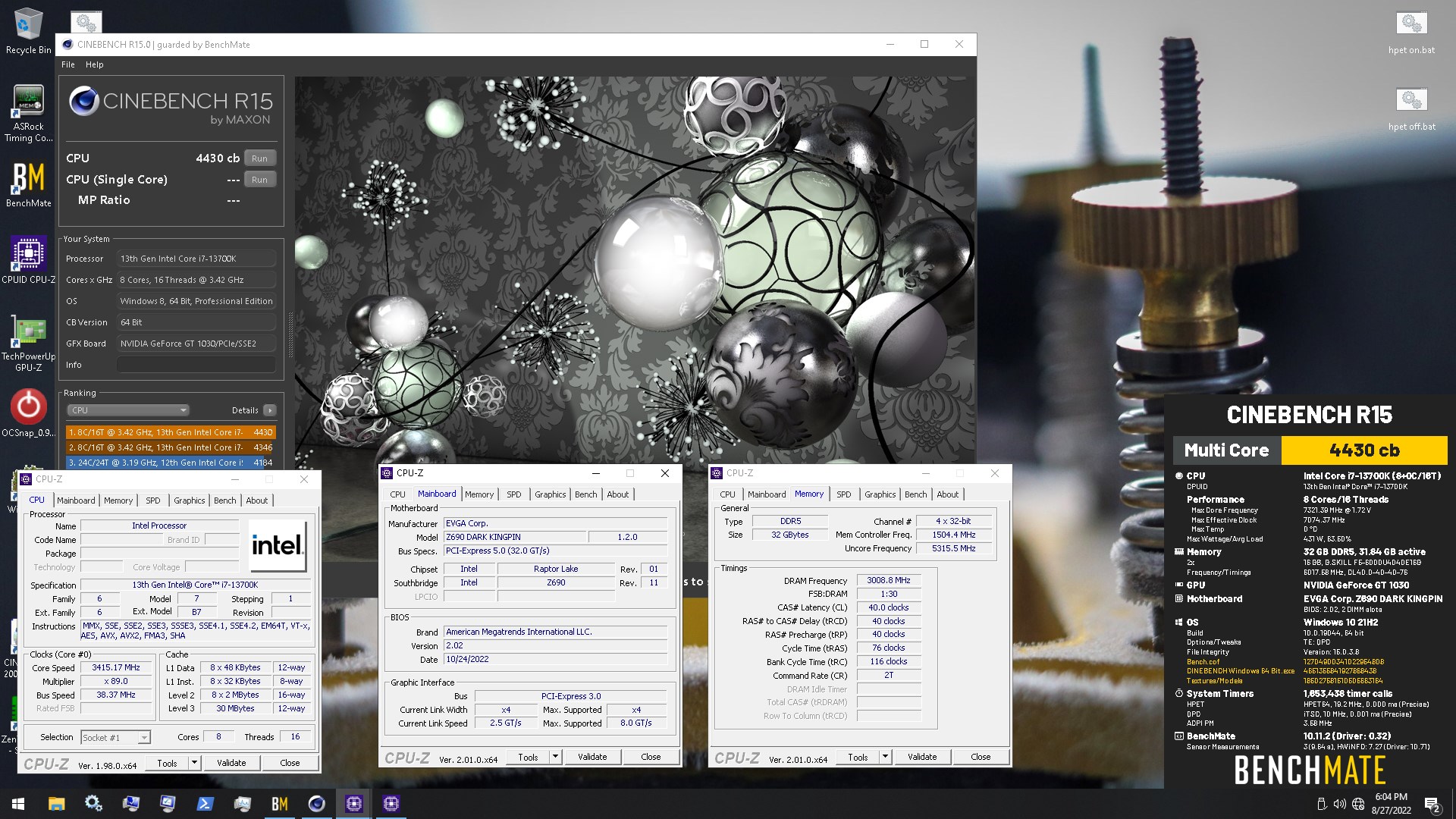Select the hpet off.bat desktop file
This screenshot has width=1456, height=819.
(1411, 109)
